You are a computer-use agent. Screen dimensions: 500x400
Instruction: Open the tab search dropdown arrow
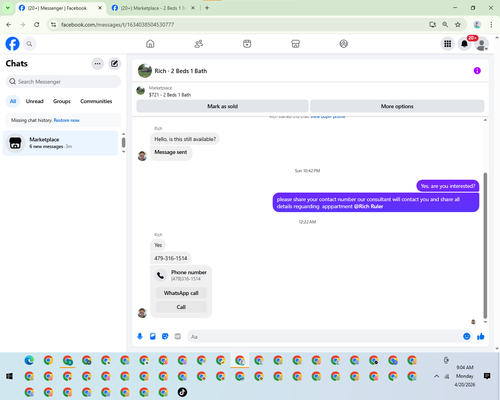8,8
